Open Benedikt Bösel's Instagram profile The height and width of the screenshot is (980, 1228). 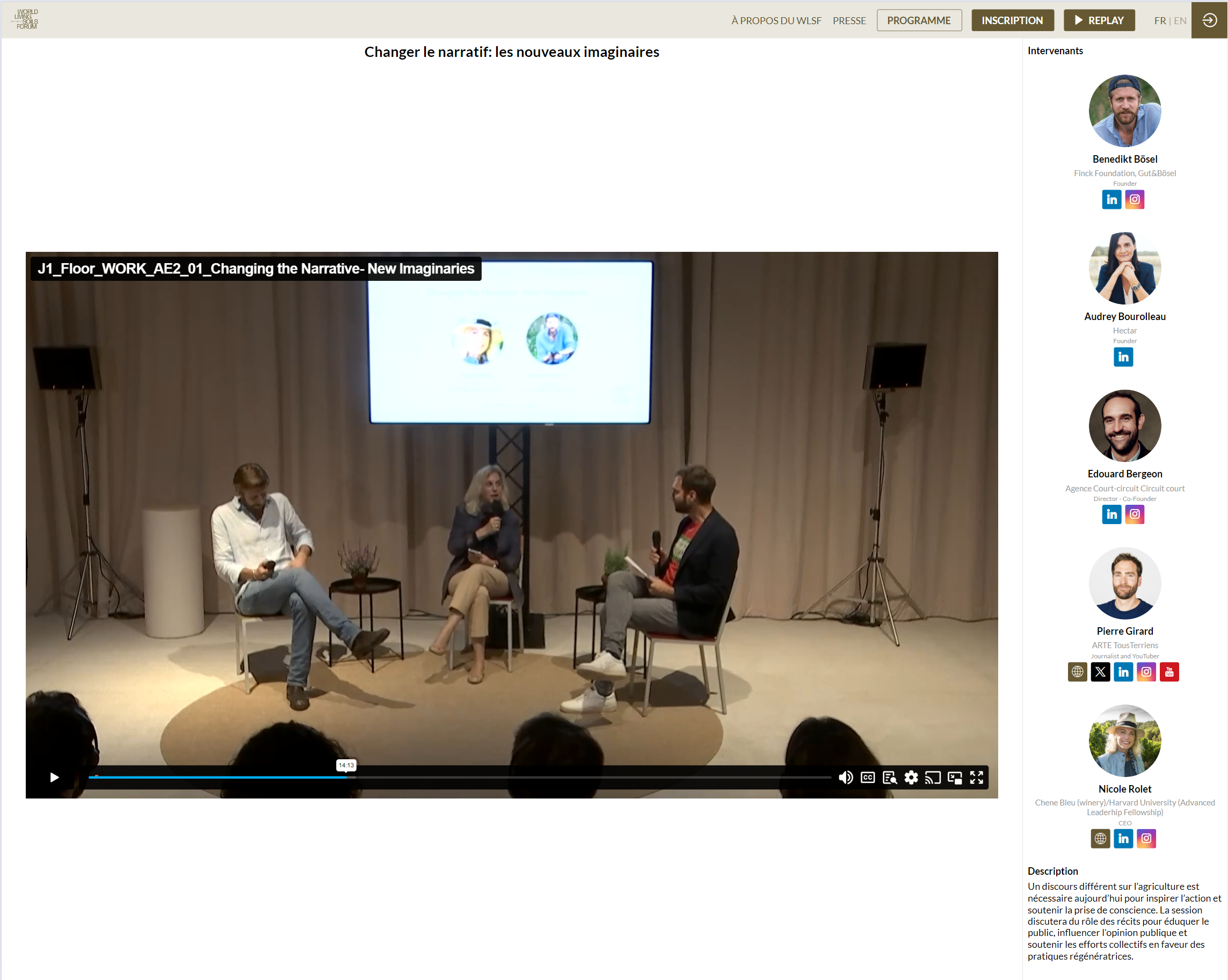pos(1135,199)
